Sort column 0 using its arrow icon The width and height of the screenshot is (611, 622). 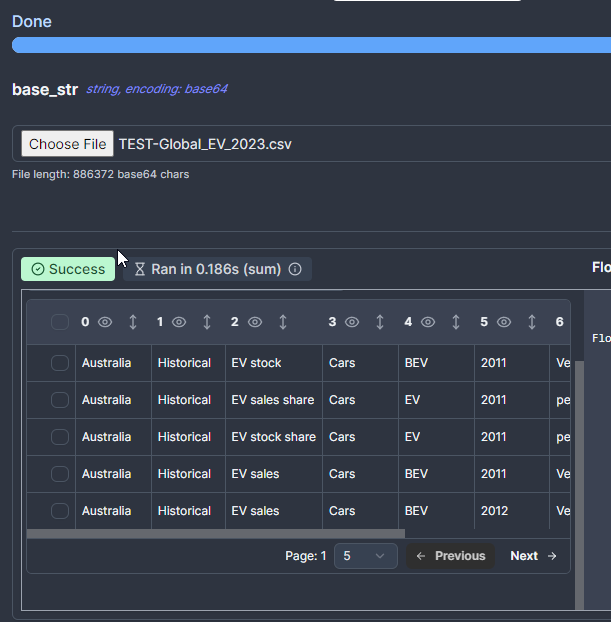pyautogui.click(x=133, y=322)
